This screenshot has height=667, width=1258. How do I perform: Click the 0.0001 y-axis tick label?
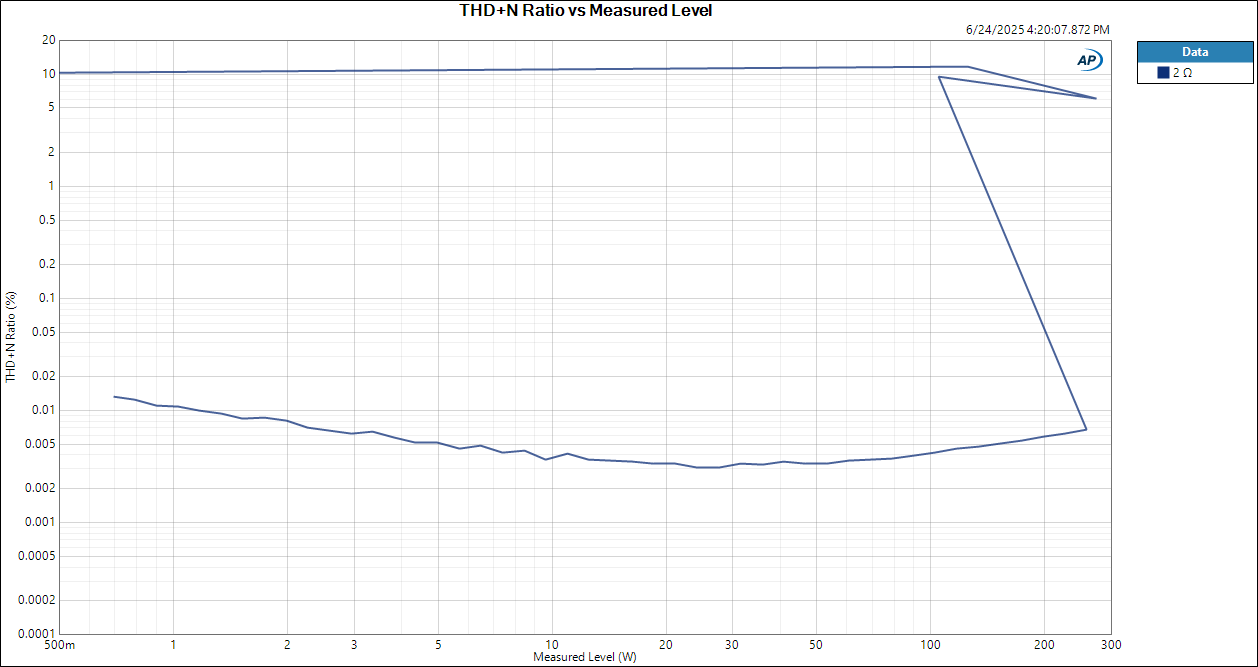[38, 634]
